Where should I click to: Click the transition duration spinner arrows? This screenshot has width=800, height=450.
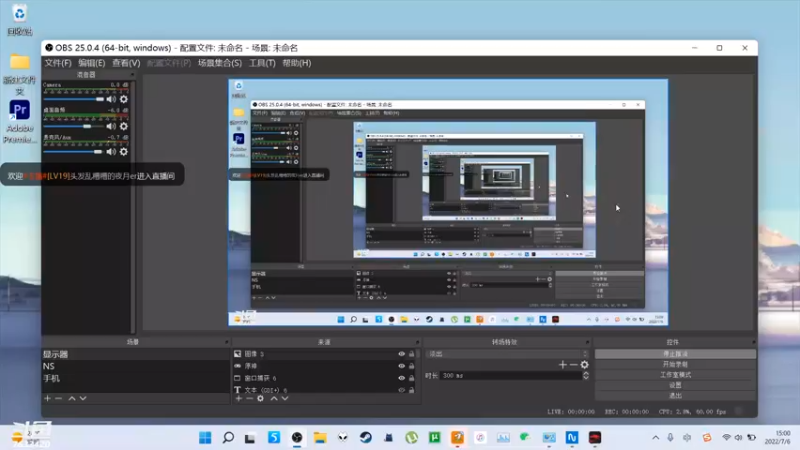pyautogui.click(x=586, y=376)
